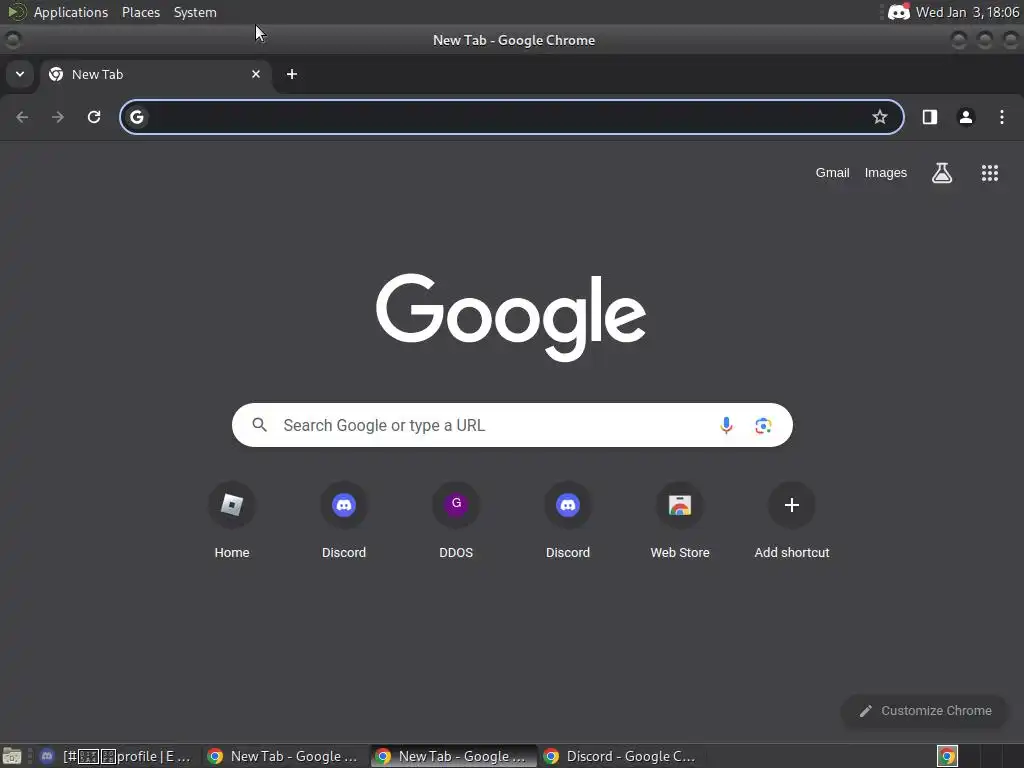Click the show desktop icon in the bottom panel
The height and width of the screenshot is (768, 1024).
click(x=12, y=756)
